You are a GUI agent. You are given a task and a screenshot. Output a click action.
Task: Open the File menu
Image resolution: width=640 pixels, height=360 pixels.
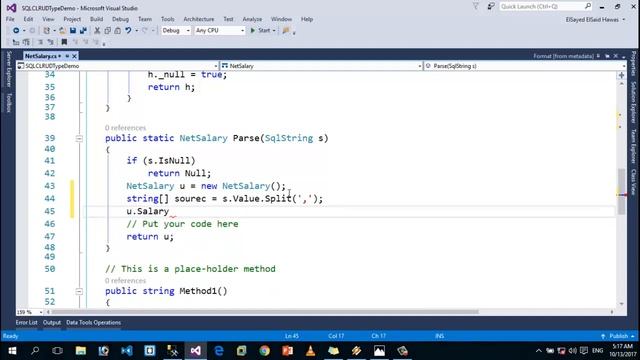10,19
